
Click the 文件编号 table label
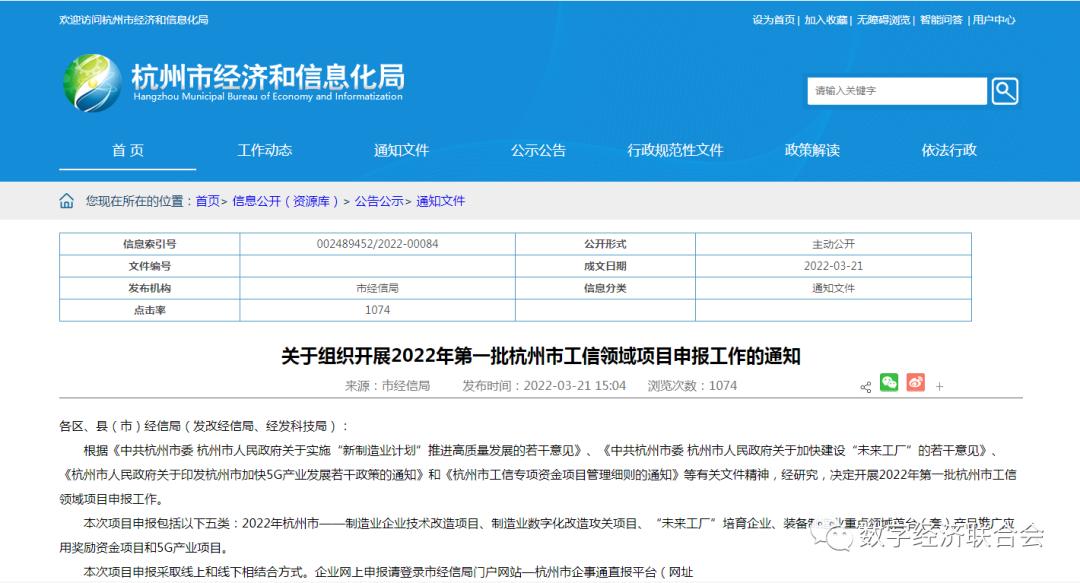click(149, 266)
